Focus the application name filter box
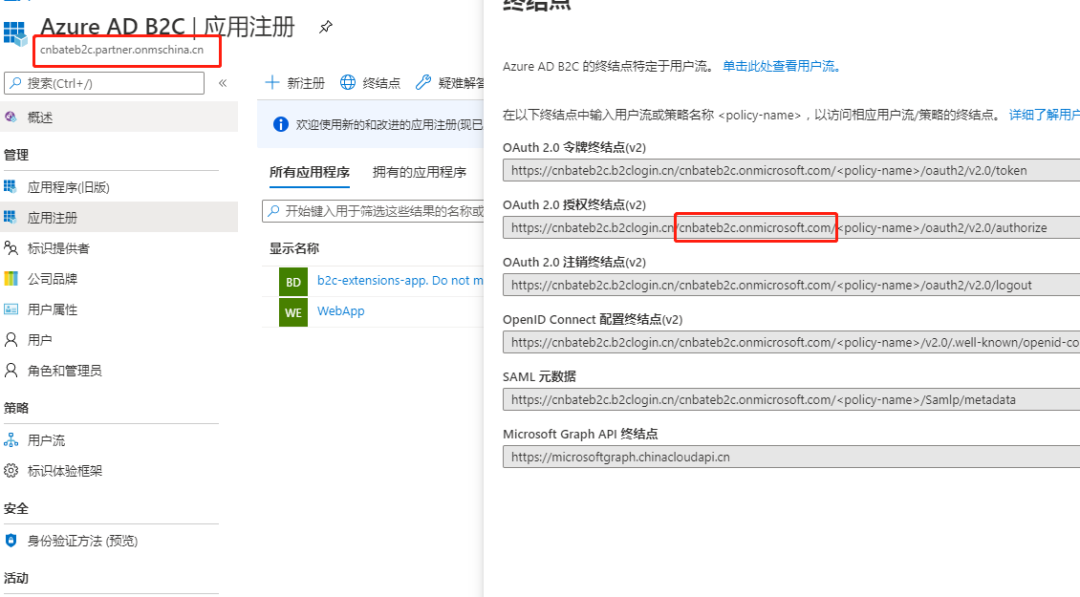1080x597 pixels. (373, 211)
